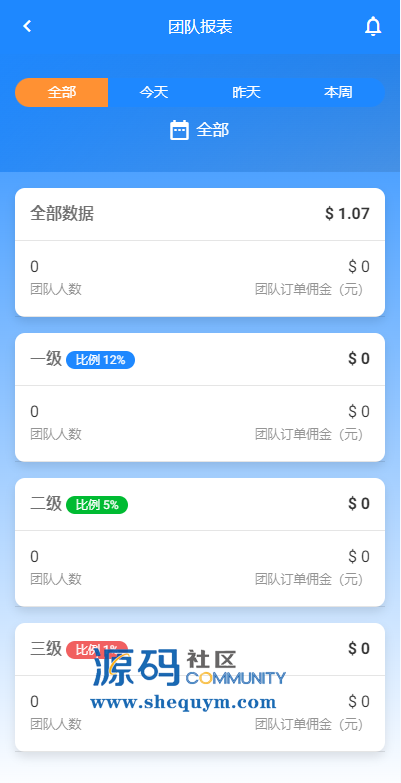Image resolution: width=401 pixels, height=783 pixels.
Task: Switch to the 本周 tab
Action: (339, 92)
